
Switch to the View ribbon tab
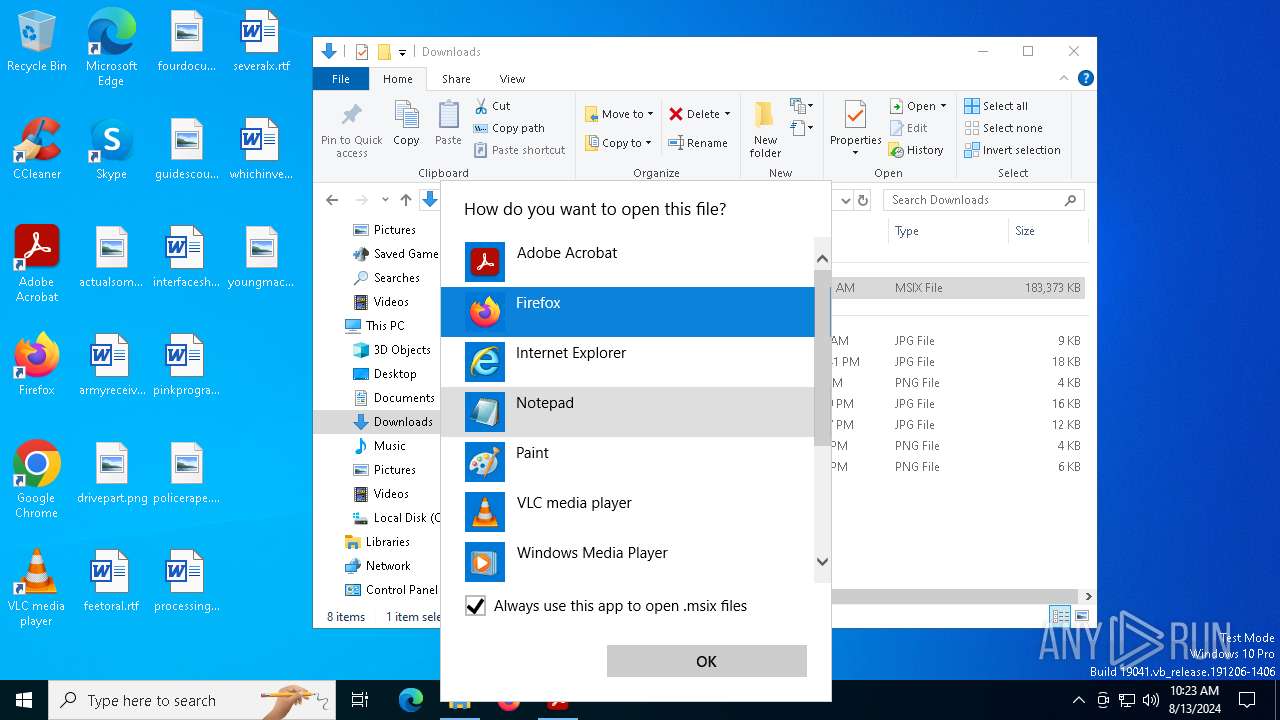click(512, 79)
